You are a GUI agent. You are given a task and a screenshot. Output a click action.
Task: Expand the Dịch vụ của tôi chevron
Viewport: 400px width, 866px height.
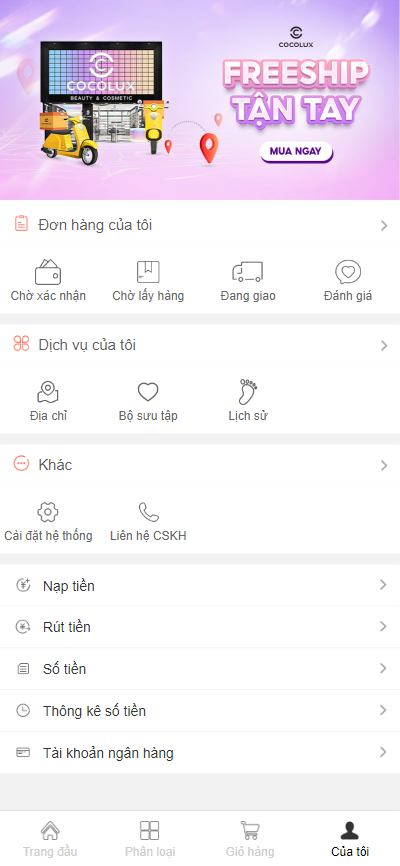point(384,346)
